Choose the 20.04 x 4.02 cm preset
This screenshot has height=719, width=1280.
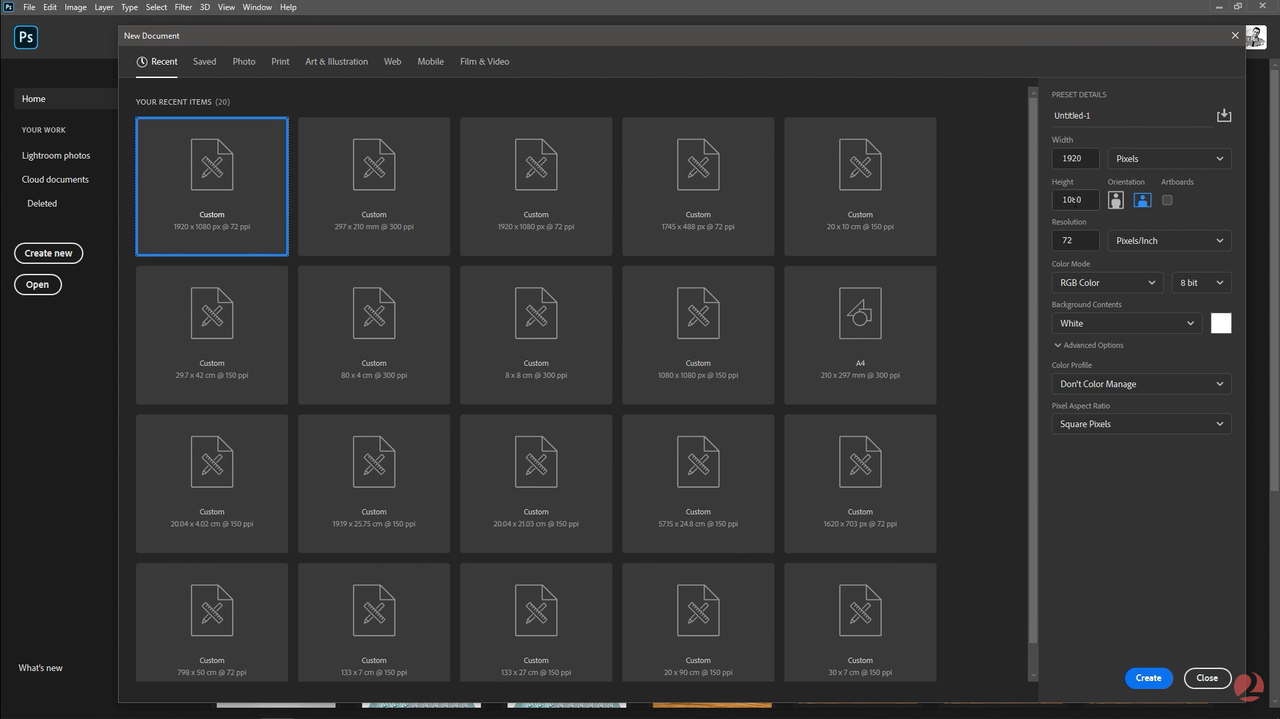(212, 483)
